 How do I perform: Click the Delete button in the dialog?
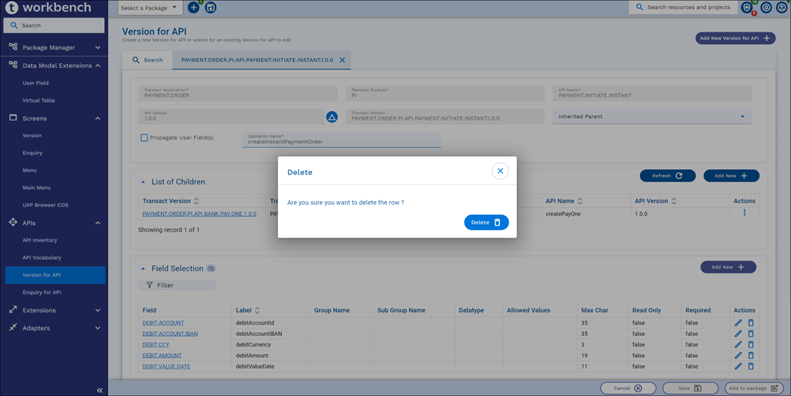[x=486, y=222]
